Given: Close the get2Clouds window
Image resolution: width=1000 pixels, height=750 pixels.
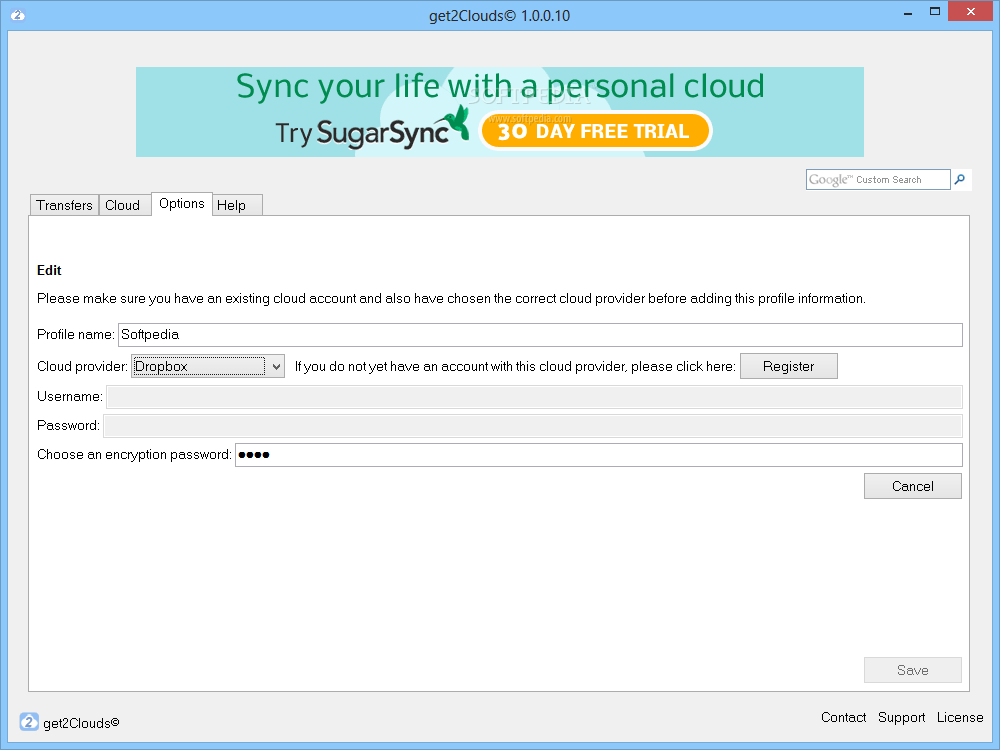Looking at the screenshot, I should 971,11.
